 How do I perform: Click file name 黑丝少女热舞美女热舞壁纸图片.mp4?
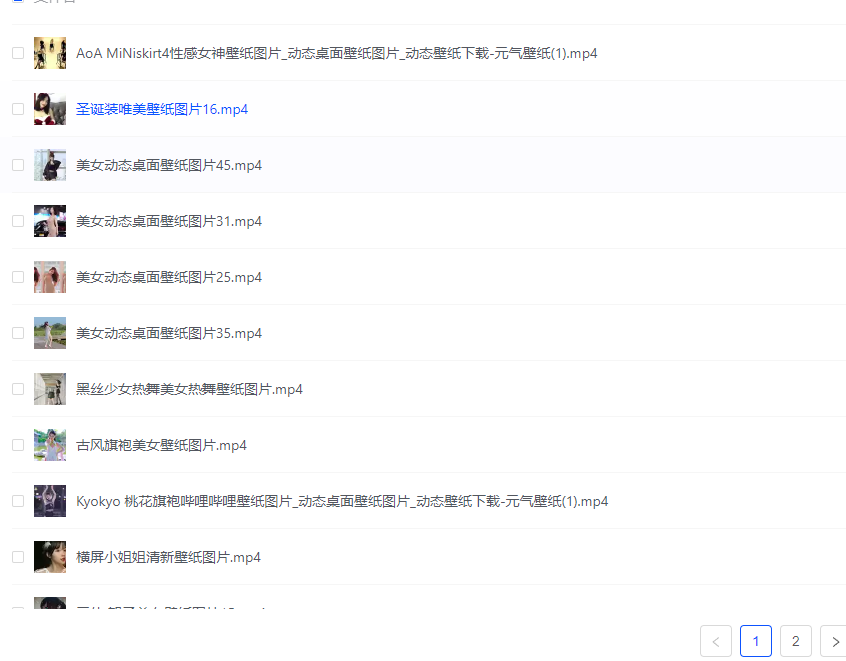click(x=189, y=389)
